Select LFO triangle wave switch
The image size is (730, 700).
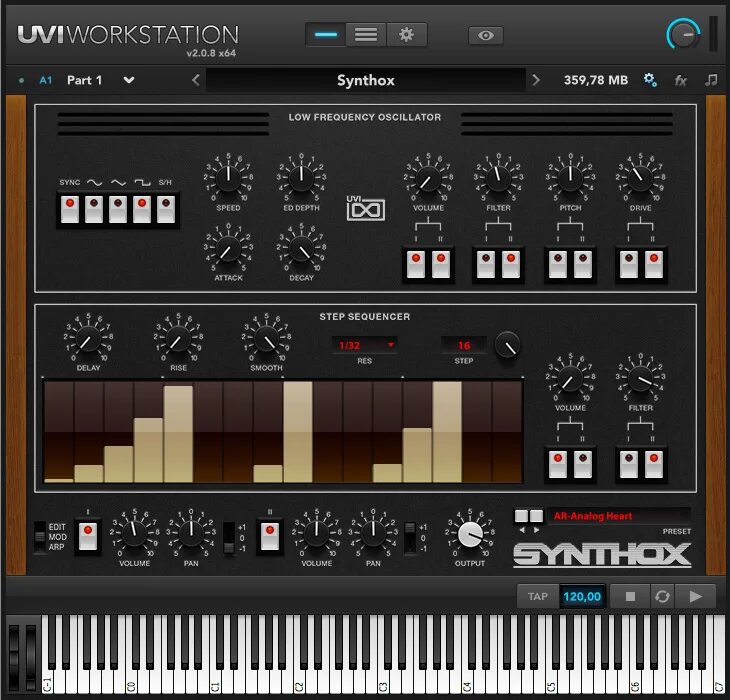coord(118,209)
